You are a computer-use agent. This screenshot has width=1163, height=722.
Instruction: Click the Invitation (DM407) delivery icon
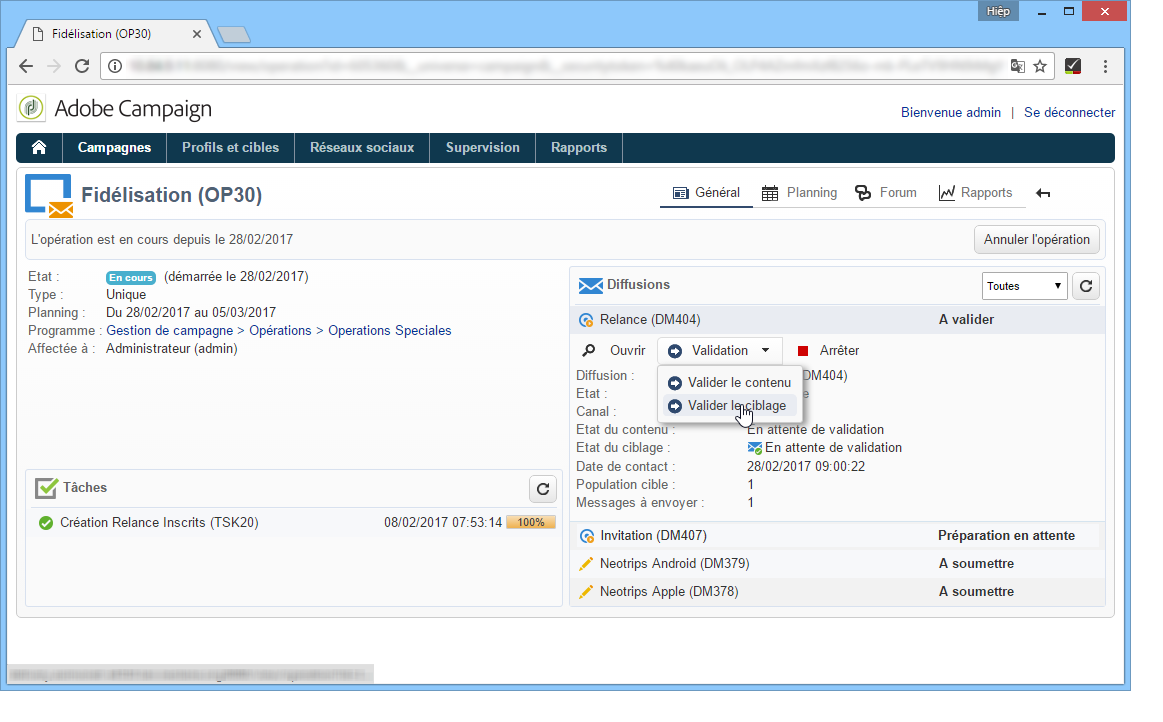(587, 536)
